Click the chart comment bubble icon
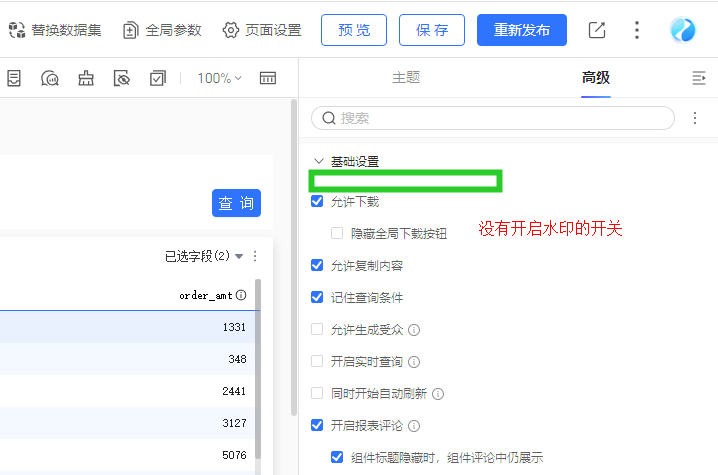Image resolution: width=718 pixels, height=475 pixels. click(49, 78)
